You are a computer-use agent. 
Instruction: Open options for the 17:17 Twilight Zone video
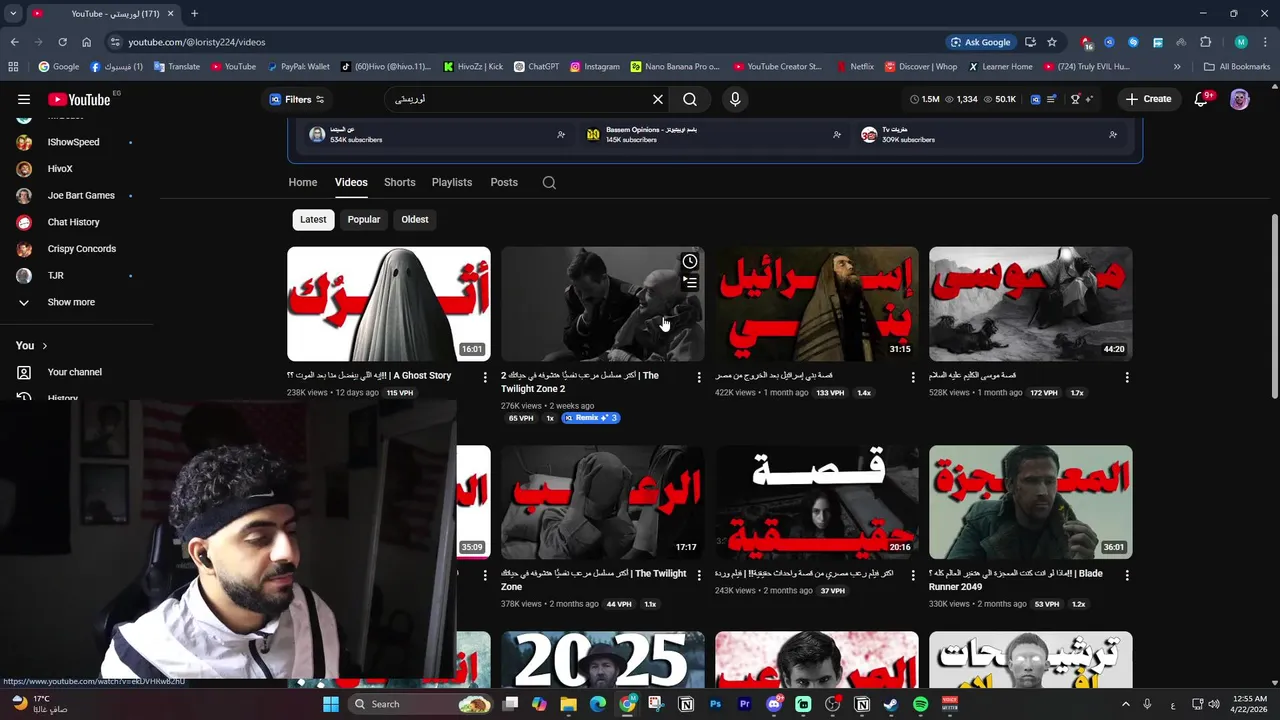click(x=699, y=575)
